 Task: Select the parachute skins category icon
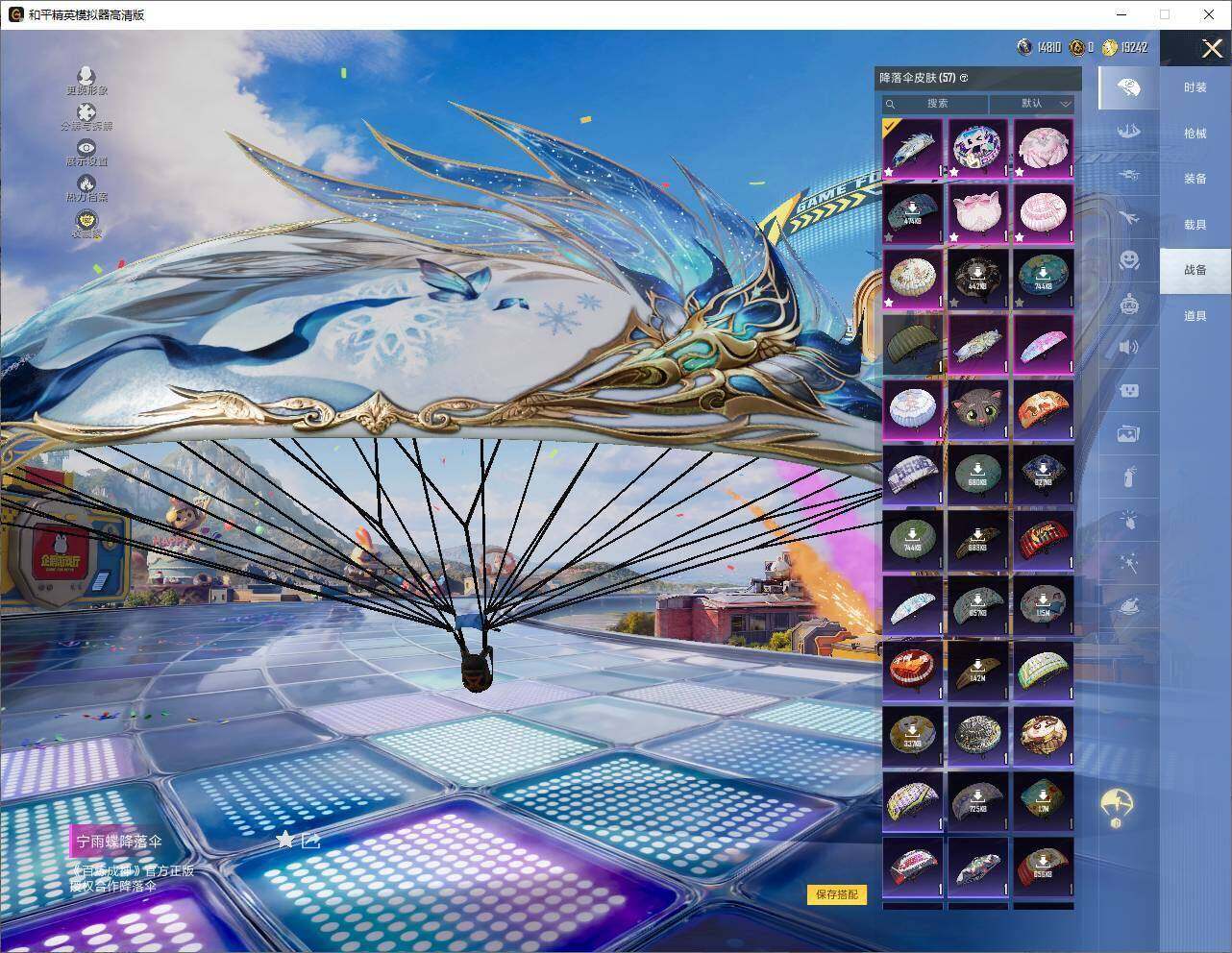1129,88
